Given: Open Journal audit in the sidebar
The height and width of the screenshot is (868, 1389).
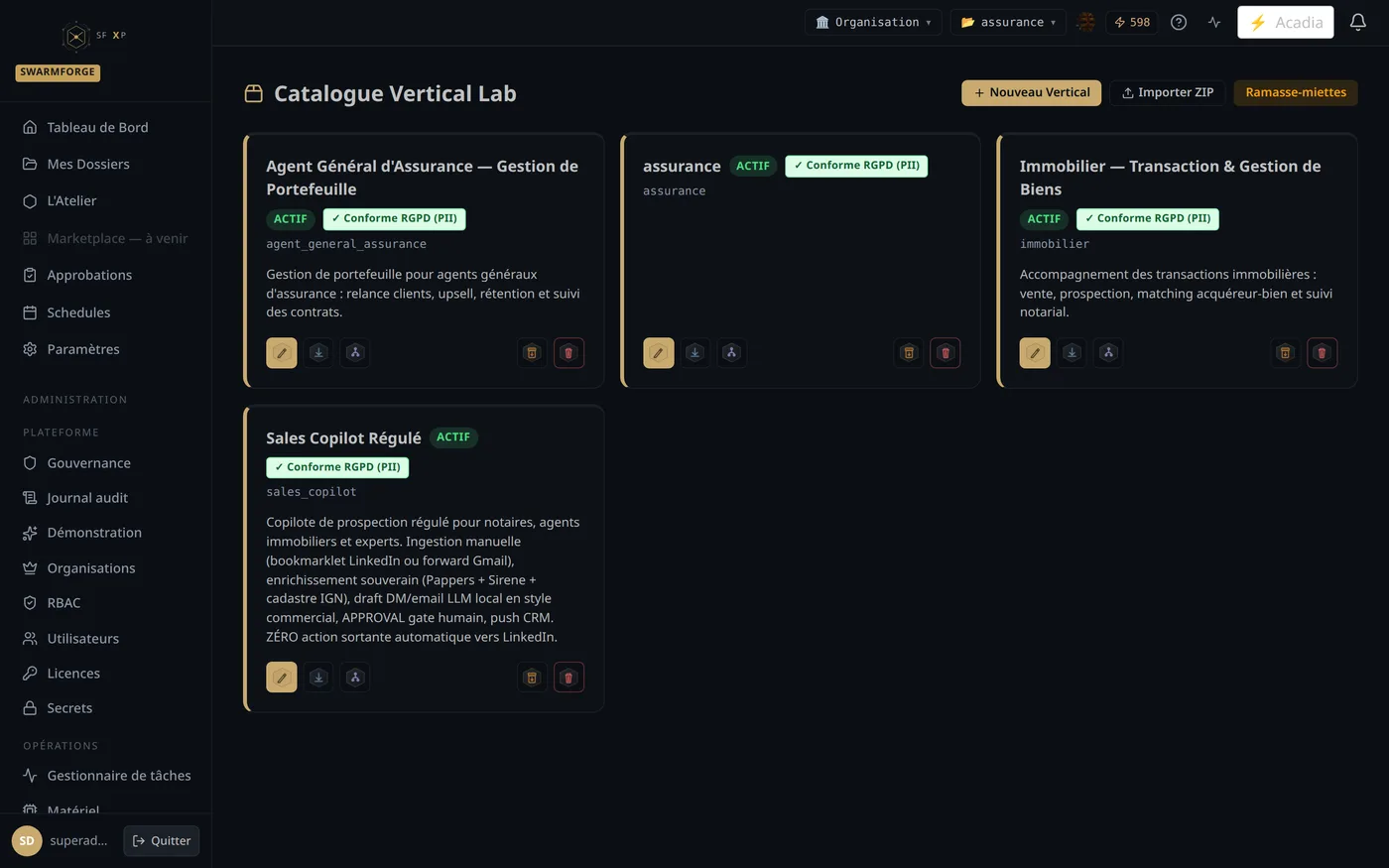Looking at the screenshot, I should (x=105, y=498).
